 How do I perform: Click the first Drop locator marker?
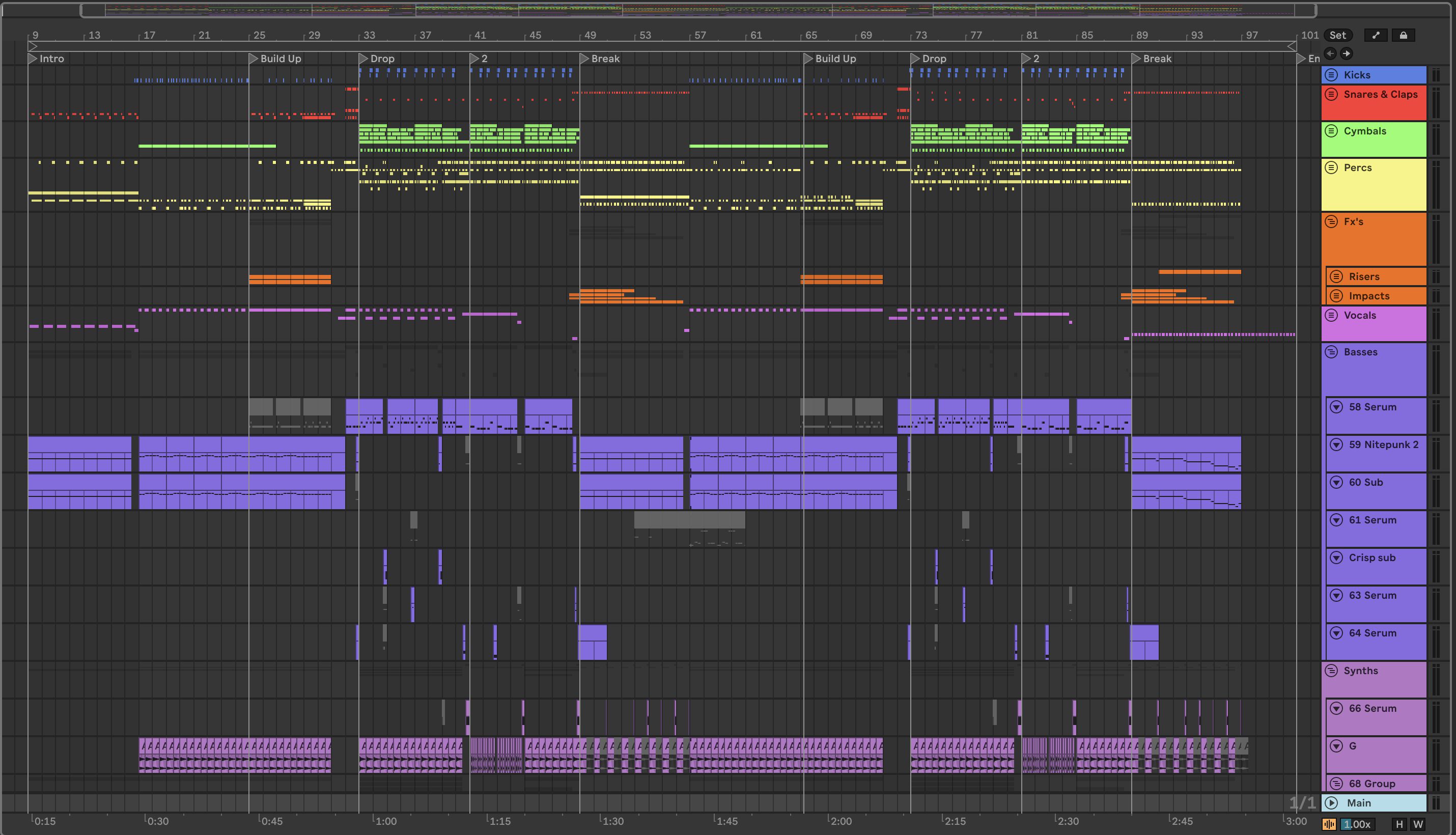point(363,59)
